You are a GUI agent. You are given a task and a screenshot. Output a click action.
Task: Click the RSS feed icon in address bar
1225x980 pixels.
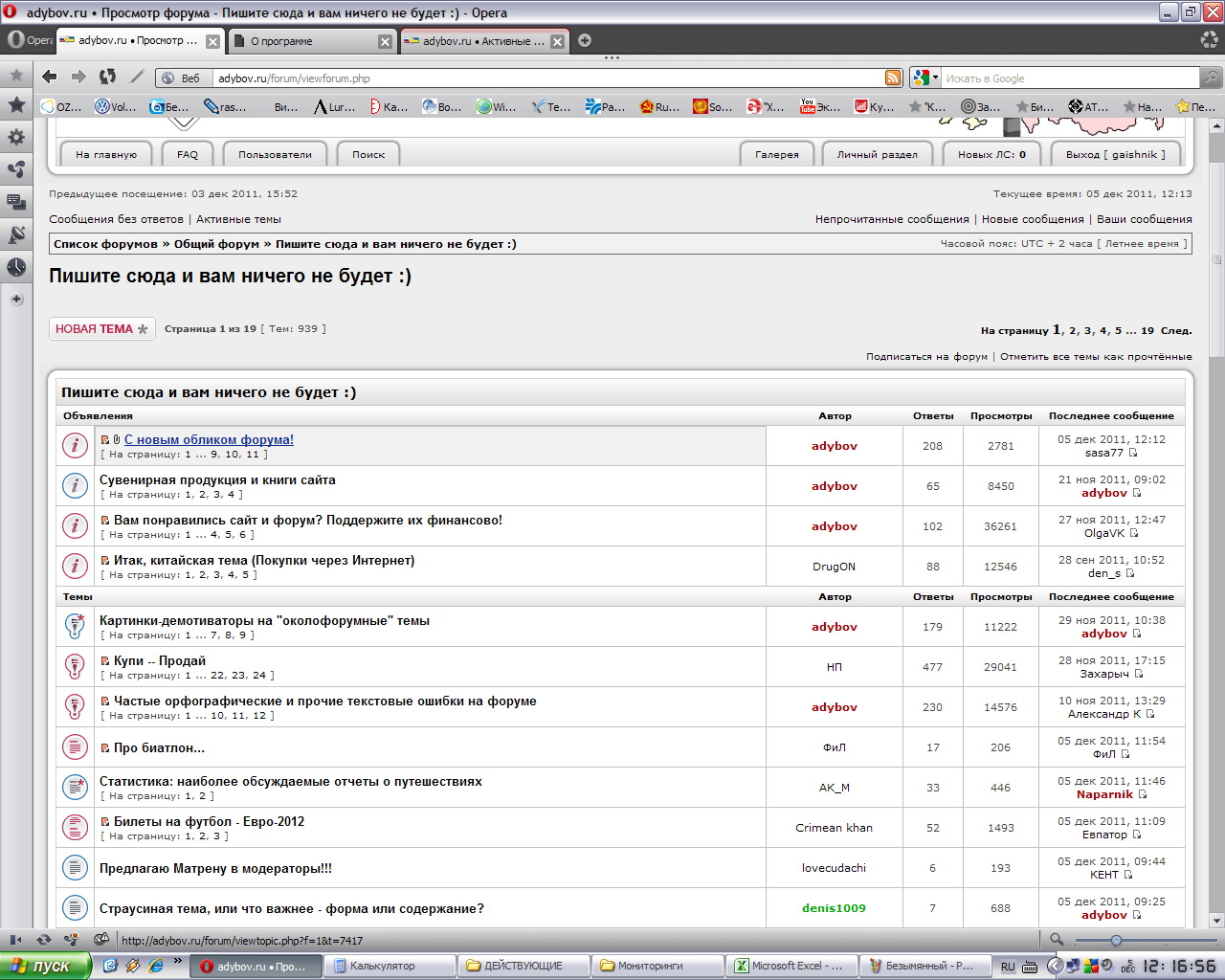coord(893,78)
